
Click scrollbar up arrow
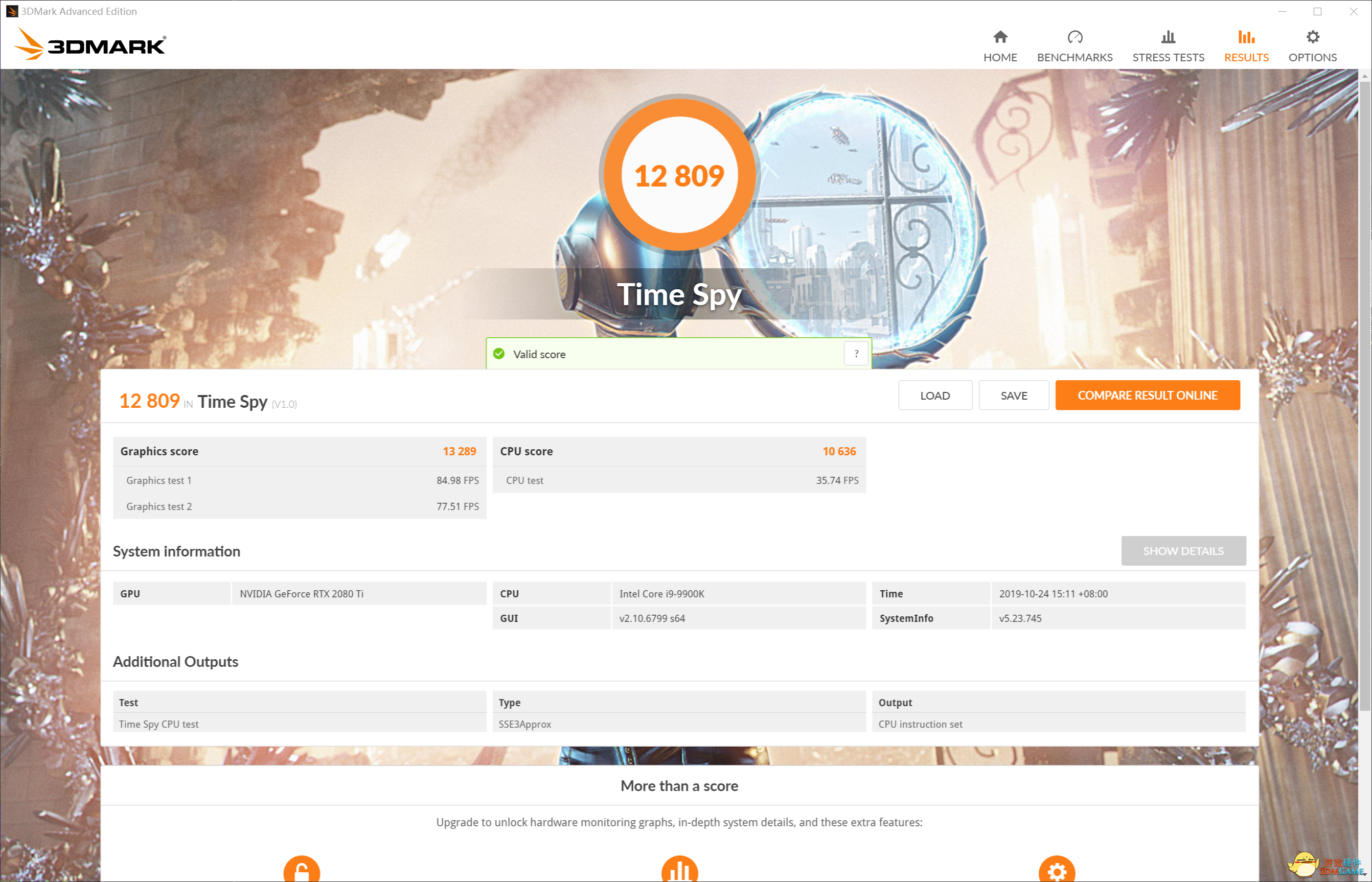[1365, 76]
